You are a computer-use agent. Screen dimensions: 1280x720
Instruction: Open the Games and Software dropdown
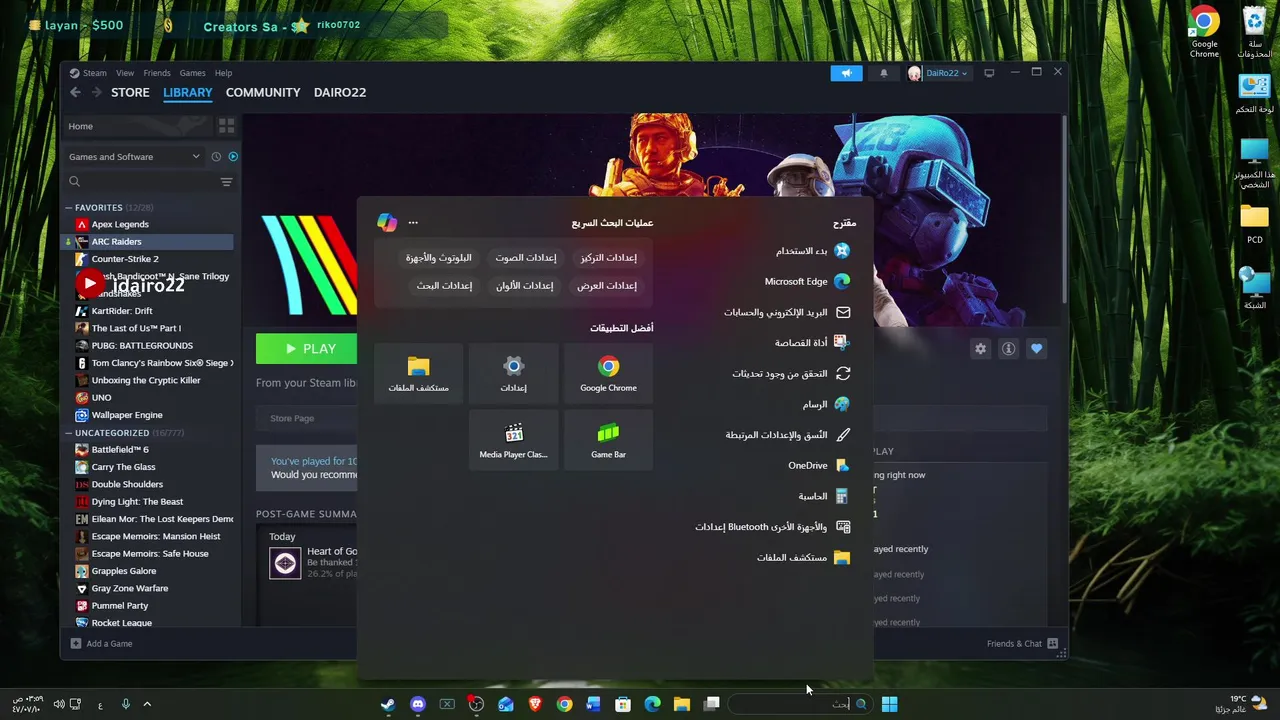point(134,156)
